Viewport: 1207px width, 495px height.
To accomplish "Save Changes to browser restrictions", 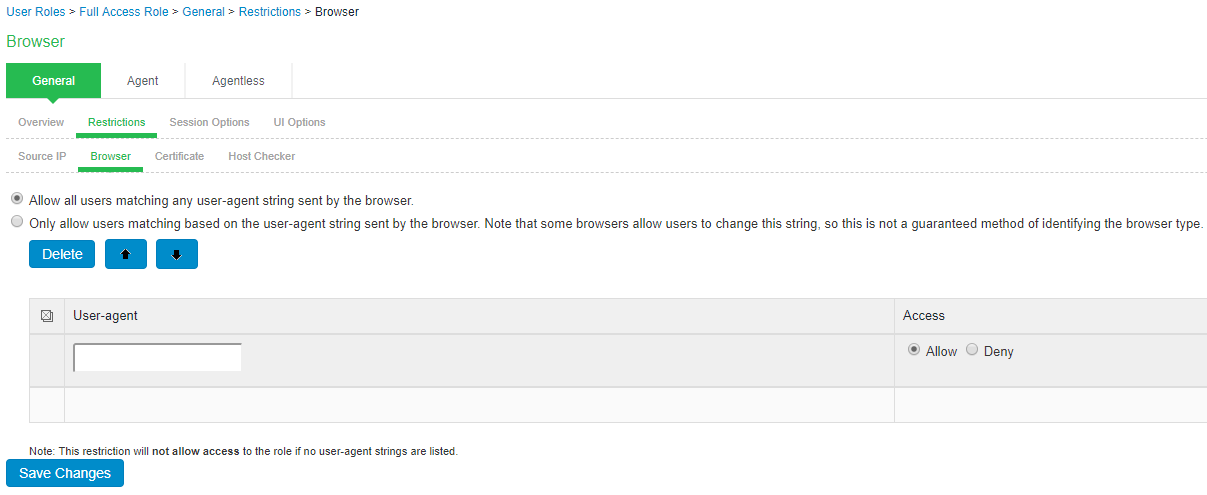I will [65, 473].
